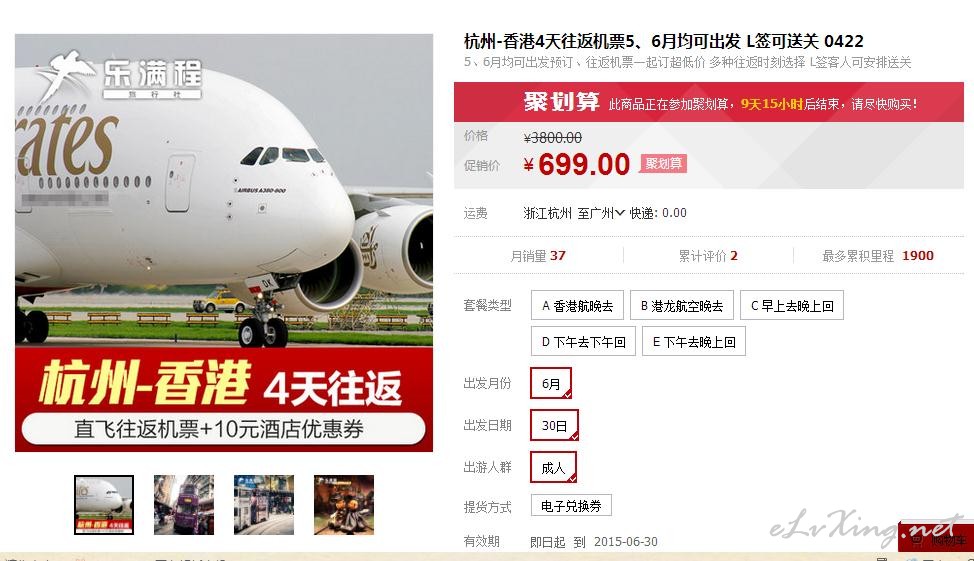
Task: Show the third street tram thumbnail
Action: click(264, 504)
